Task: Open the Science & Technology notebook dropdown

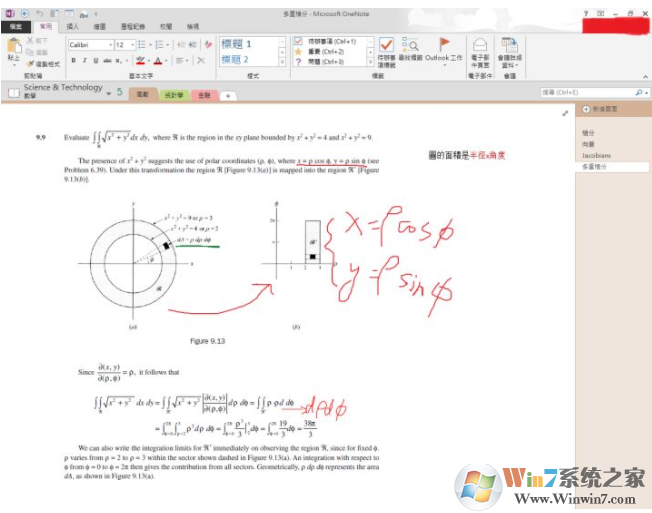Action: tap(109, 94)
